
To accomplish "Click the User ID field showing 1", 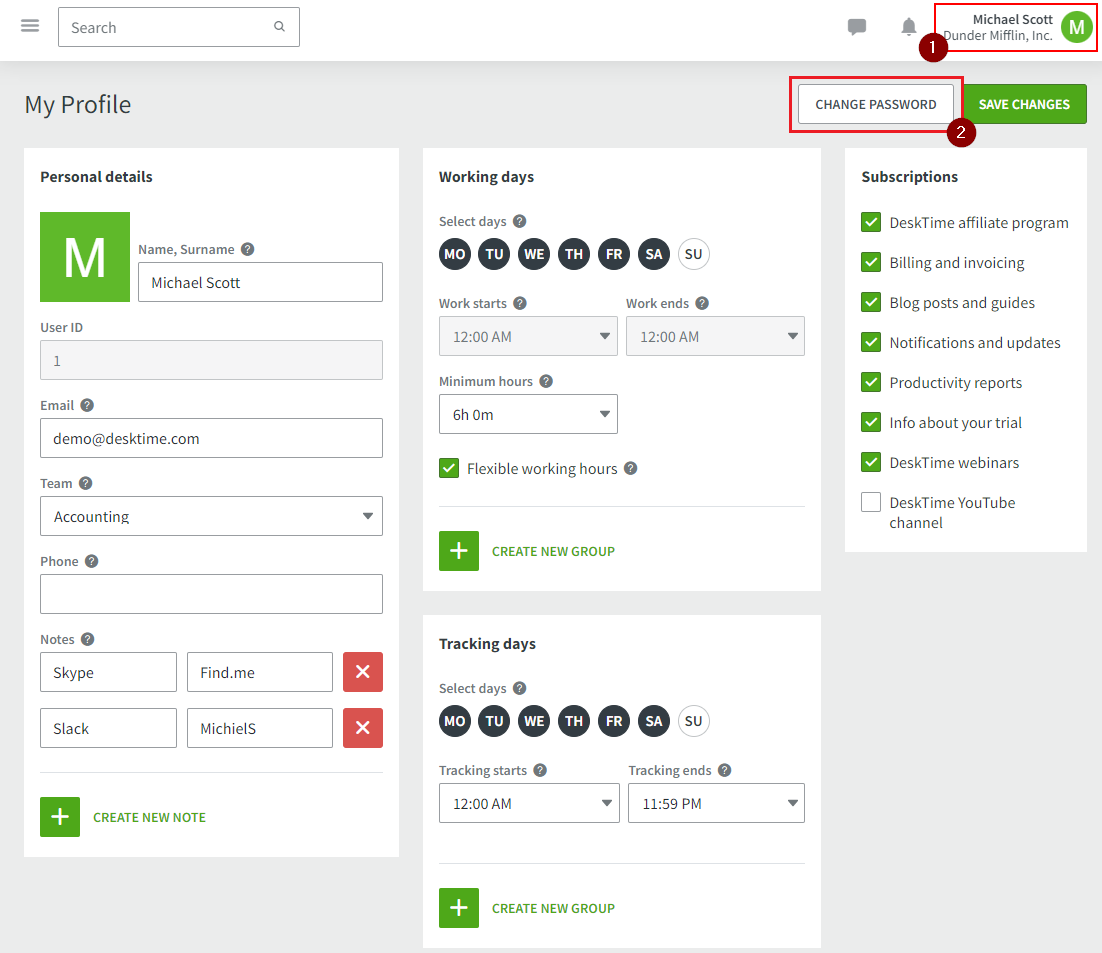I will pos(212,361).
